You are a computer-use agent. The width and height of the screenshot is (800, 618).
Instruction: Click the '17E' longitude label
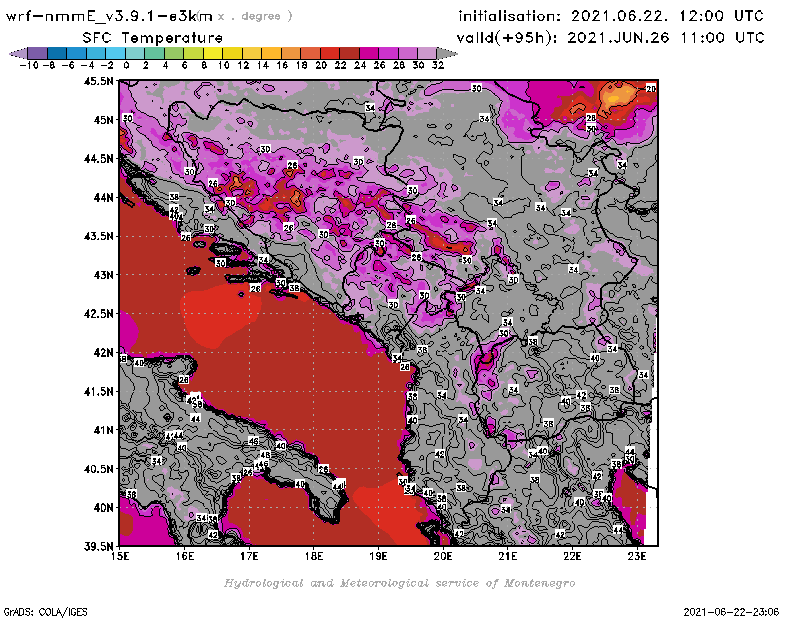pos(249,556)
